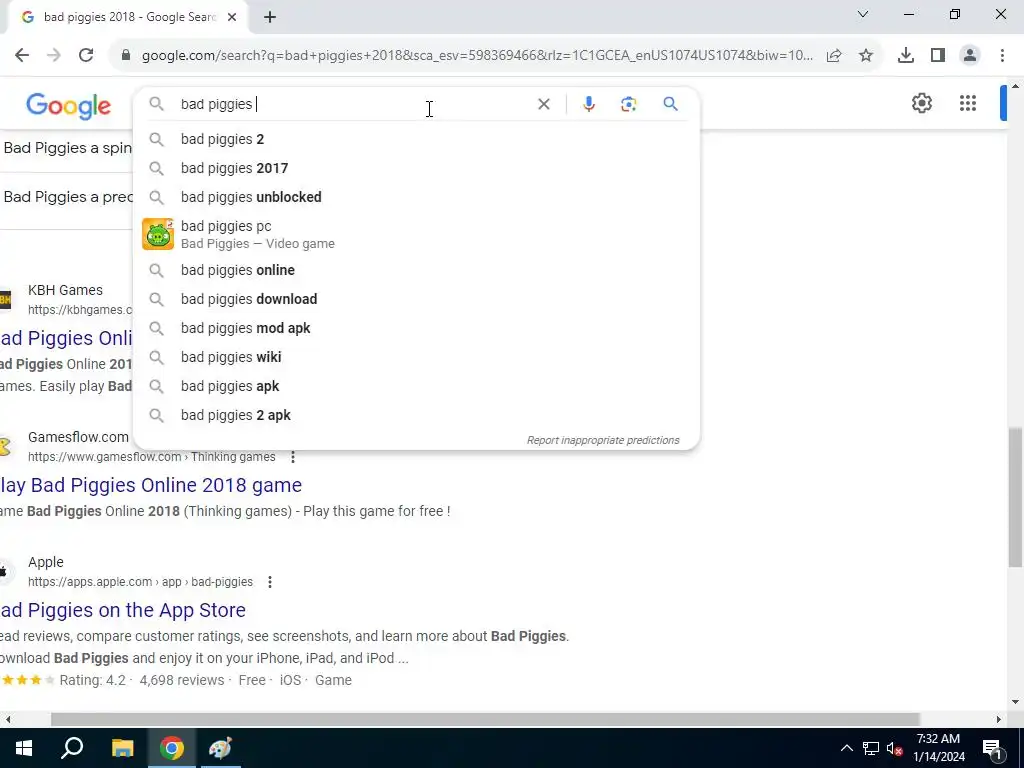Click Report inappropriate predictions link
The width and height of the screenshot is (1024, 768).
603,440
